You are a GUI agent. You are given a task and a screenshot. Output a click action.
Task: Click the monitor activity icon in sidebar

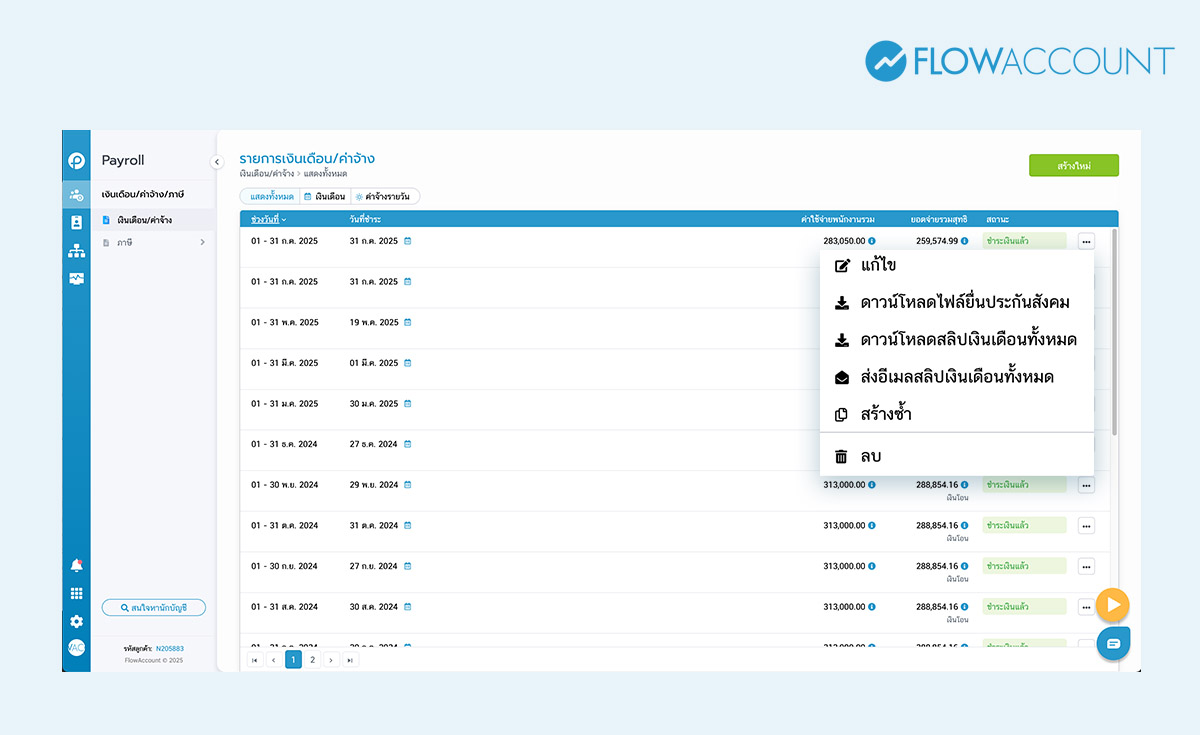pos(76,279)
